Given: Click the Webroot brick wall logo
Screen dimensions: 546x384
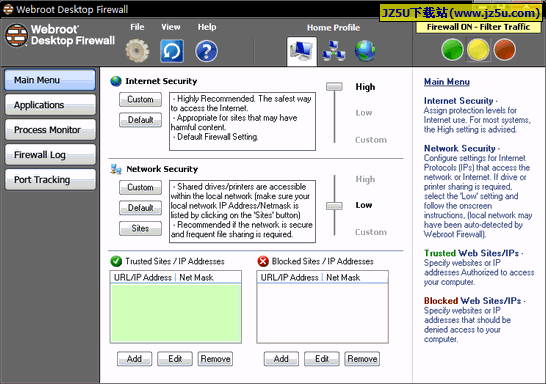Looking at the screenshot, I should pos(16,35).
